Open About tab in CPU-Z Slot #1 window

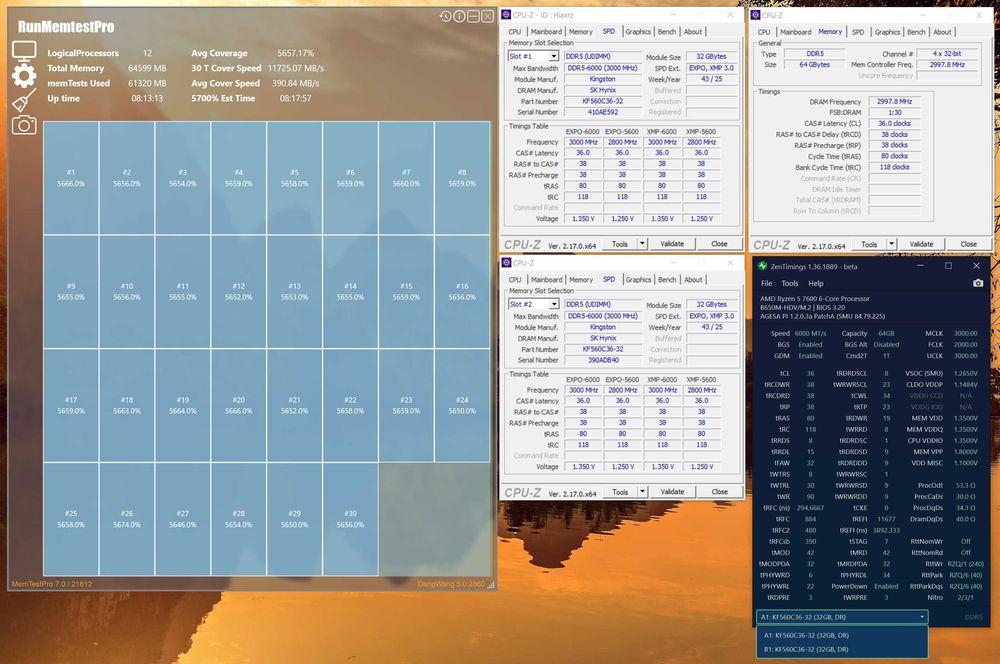[x=693, y=32]
